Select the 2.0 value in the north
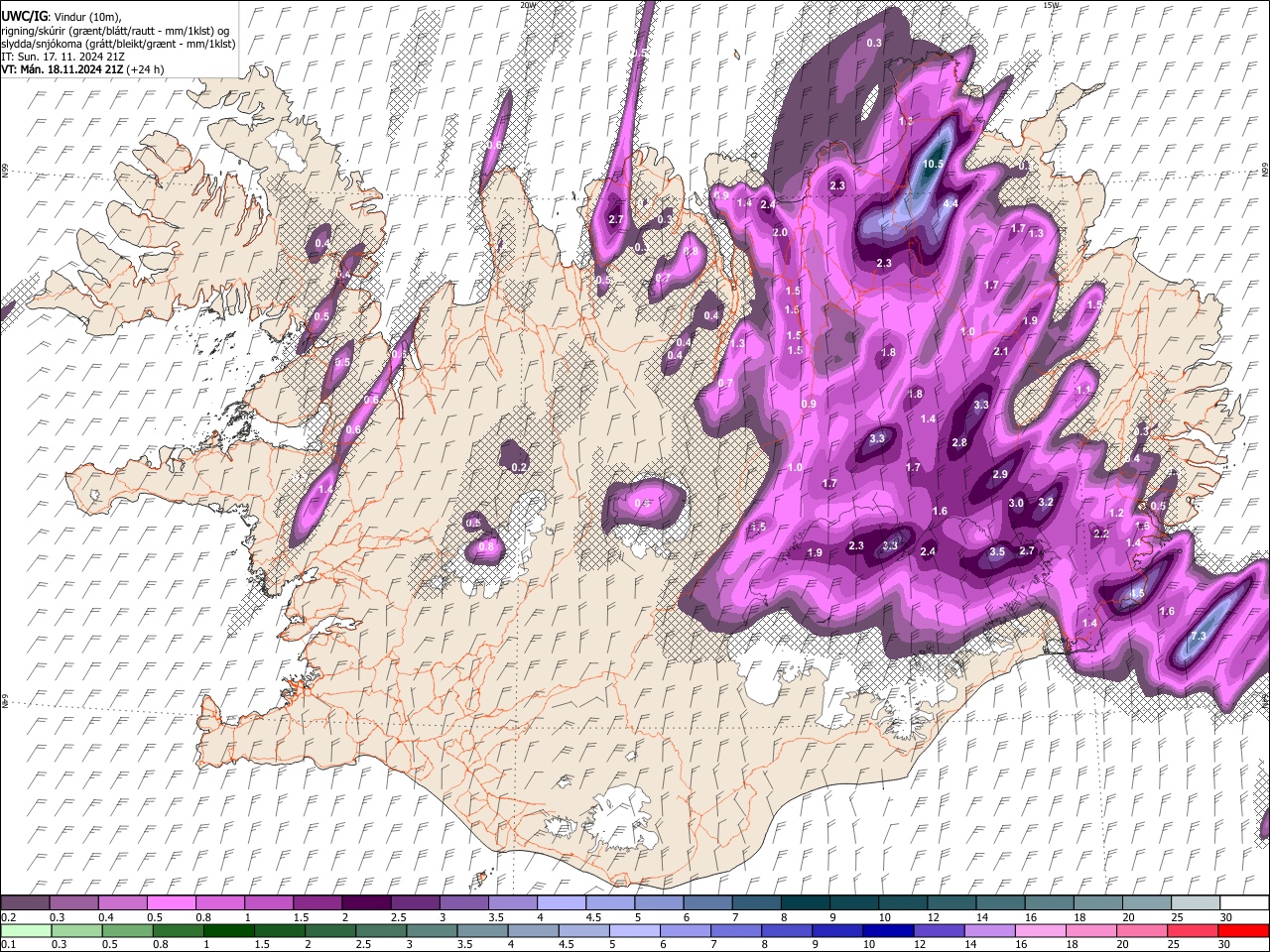The width and height of the screenshot is (1270, 952). (x=780, y=232)
